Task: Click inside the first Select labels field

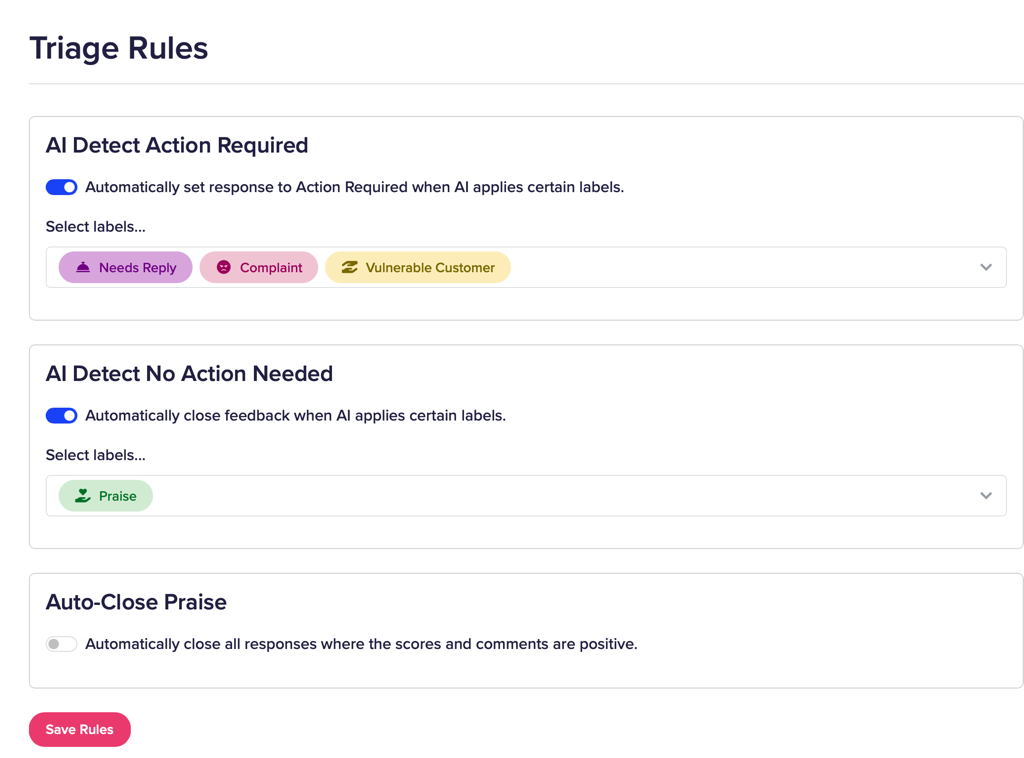Action: pos(700,267)
